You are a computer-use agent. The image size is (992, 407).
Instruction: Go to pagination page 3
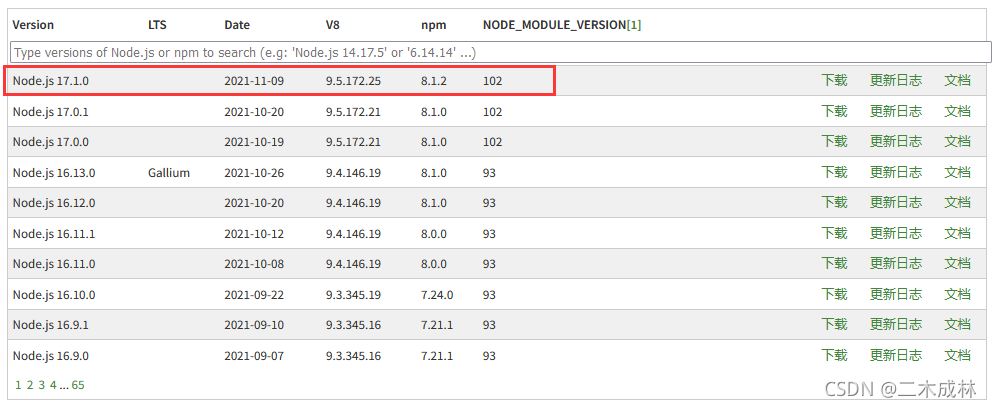(x=41, y=384)
